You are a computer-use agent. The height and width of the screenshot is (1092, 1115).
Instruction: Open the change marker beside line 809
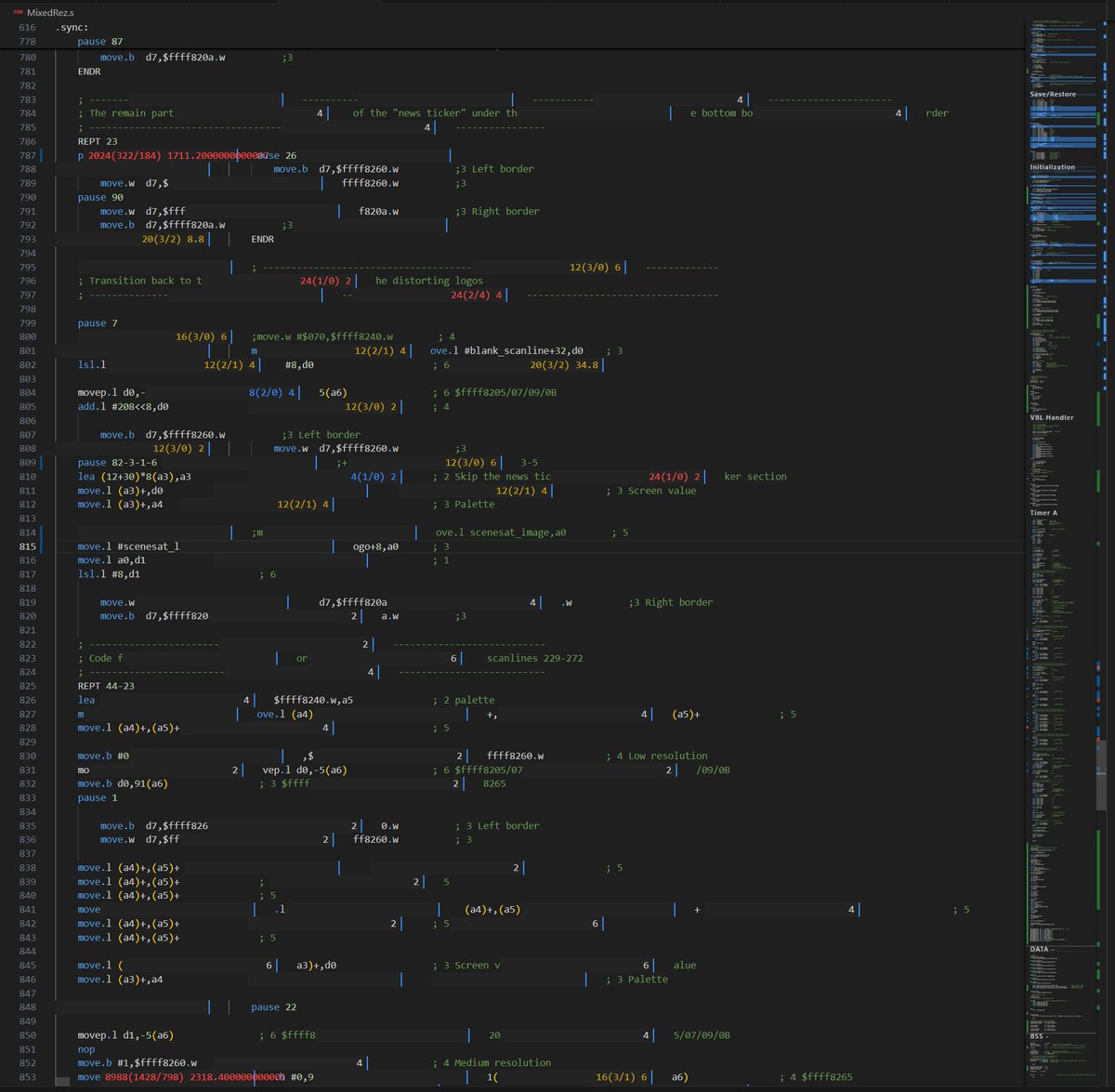42,463
